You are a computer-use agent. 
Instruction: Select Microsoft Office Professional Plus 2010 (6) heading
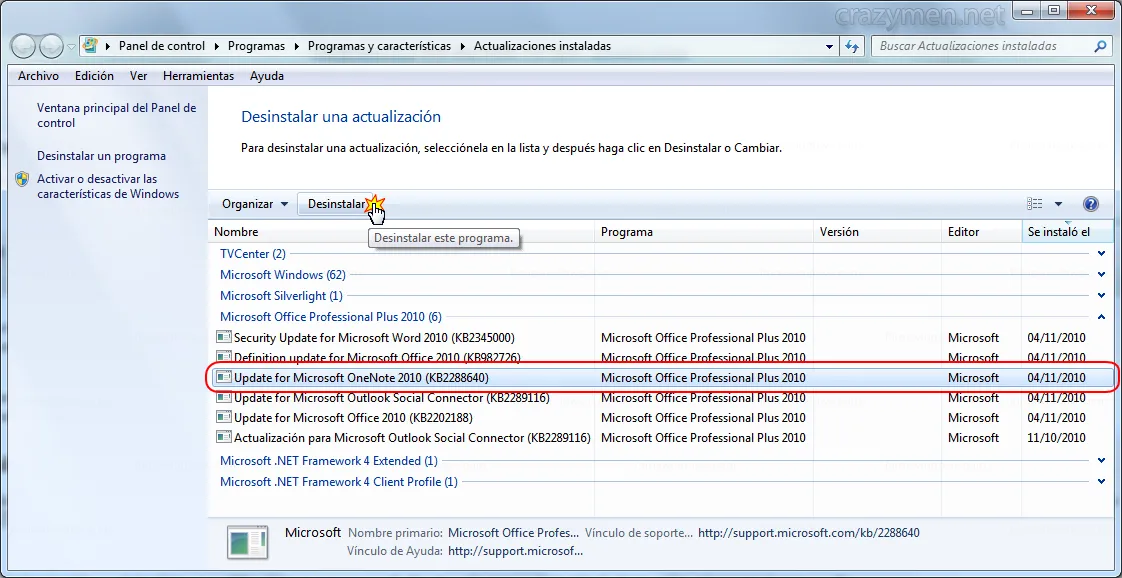click(331, 316)
